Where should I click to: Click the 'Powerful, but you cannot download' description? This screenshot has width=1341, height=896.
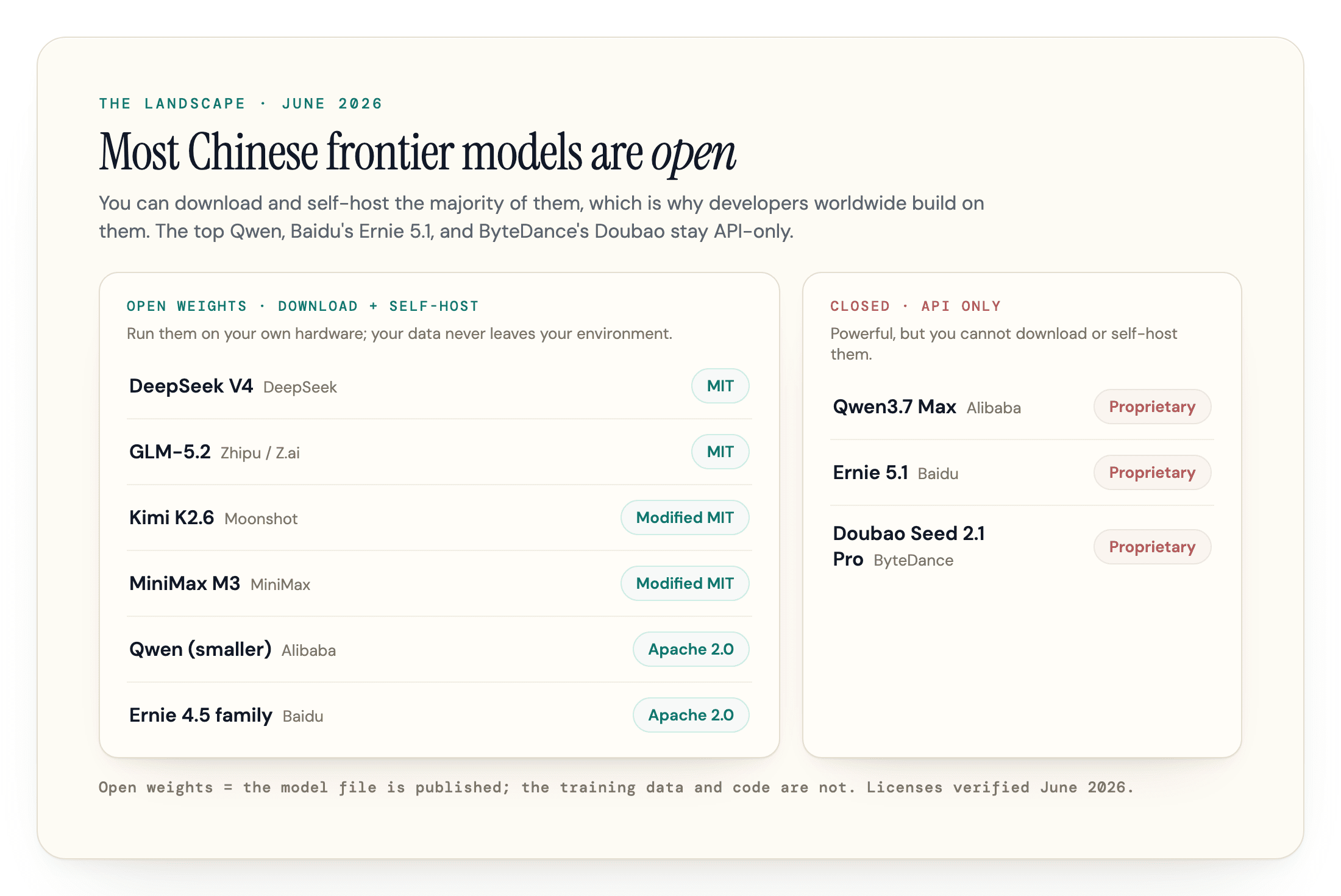1004,344
